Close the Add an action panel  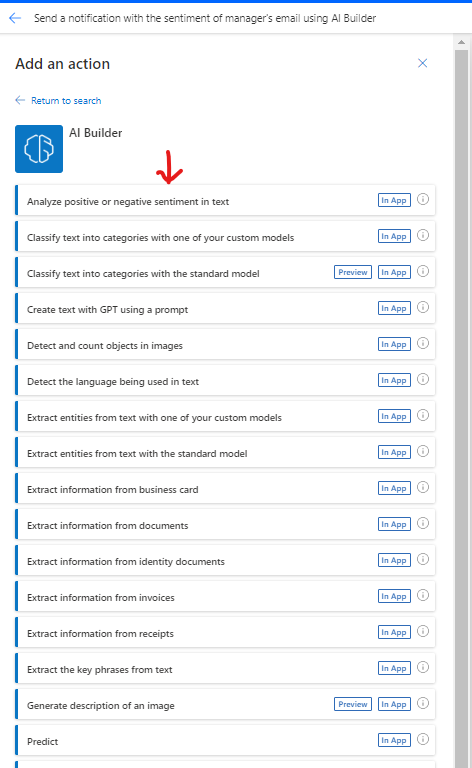(x=423, y=63)
